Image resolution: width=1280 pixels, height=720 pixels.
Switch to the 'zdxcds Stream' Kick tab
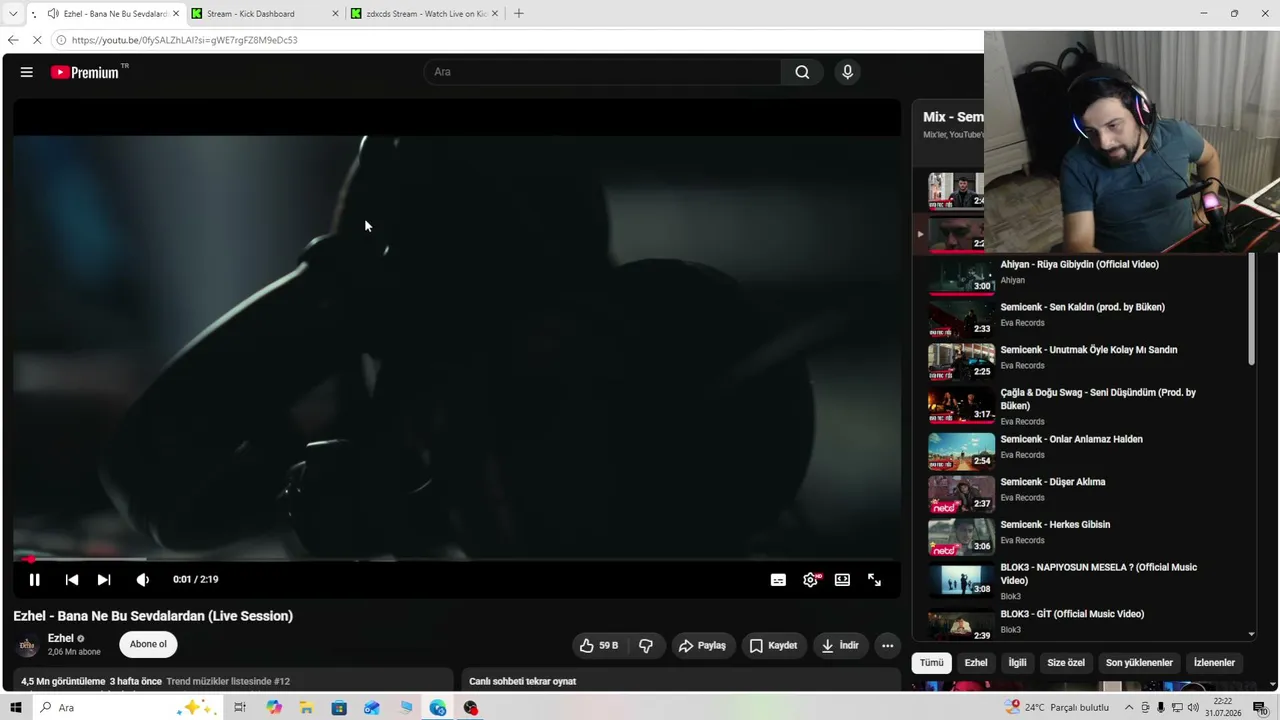424,14
